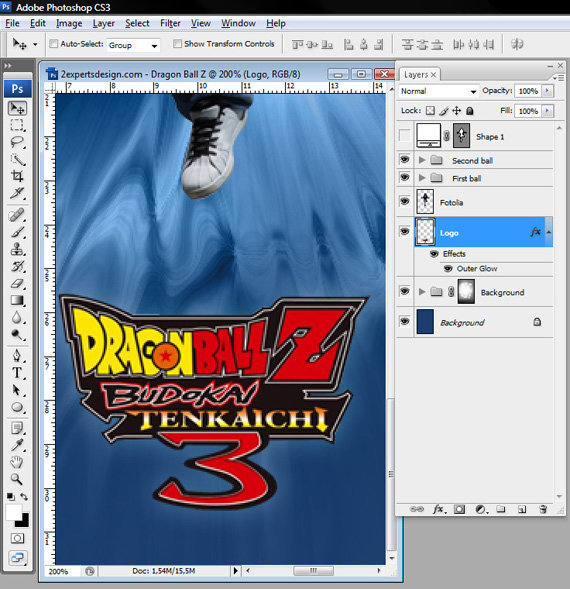Hide the Fotolia layer visibility eye
Screen dimensions: 570x589
coord(404,201)
